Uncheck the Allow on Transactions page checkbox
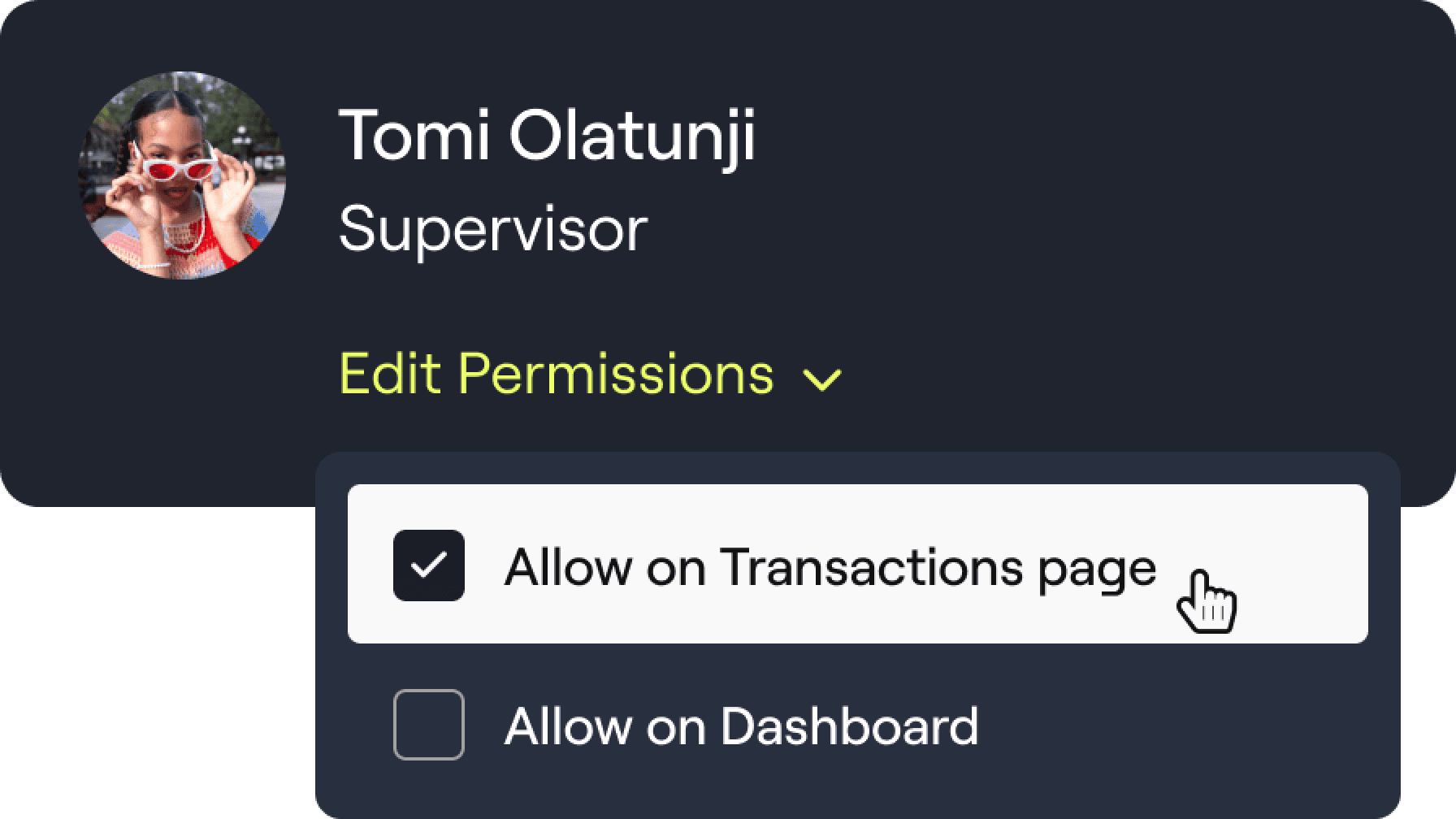Screen dimensions: 1456x819 point(429,565)
